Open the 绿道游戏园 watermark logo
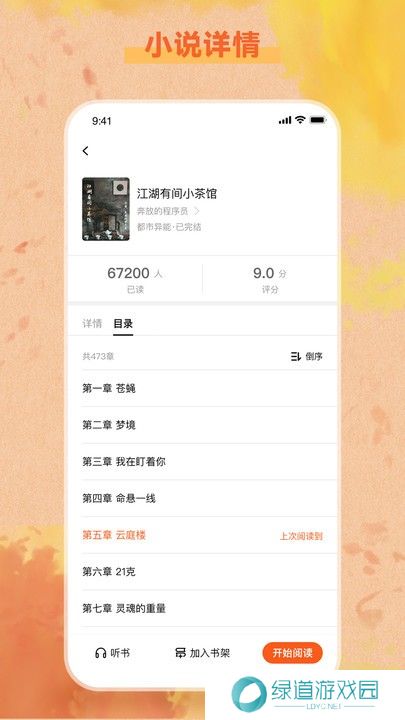Viewport: 405px width, 720px height. 305,695
